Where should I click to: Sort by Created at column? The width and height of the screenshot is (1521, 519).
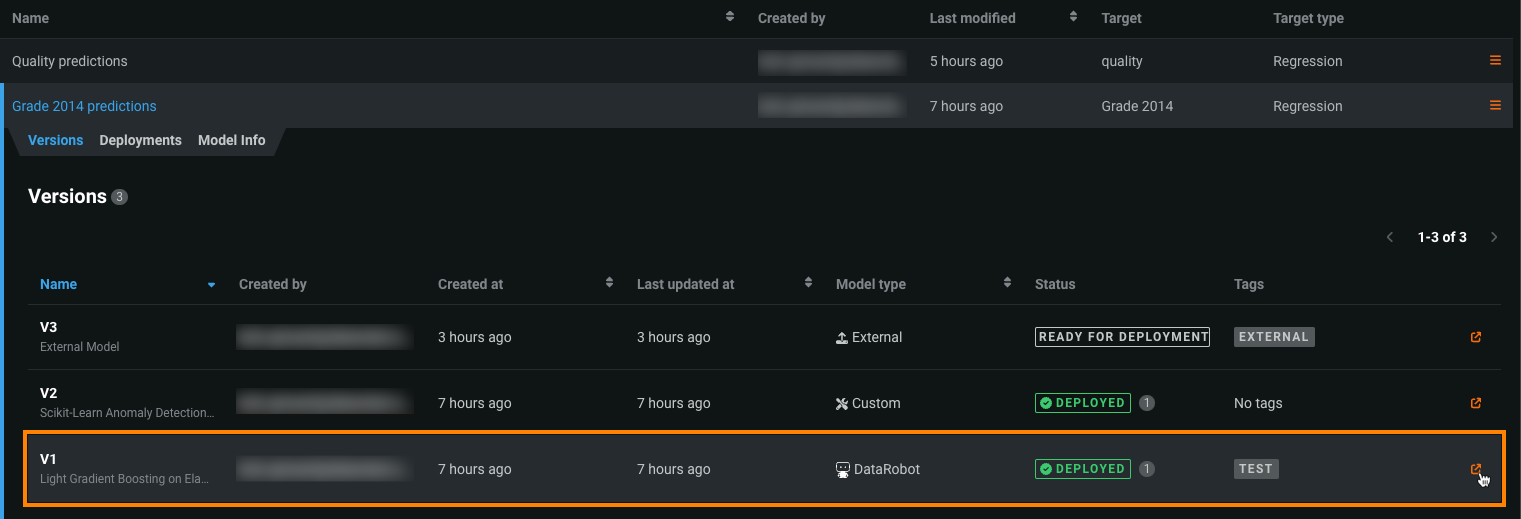coord(609,284)
